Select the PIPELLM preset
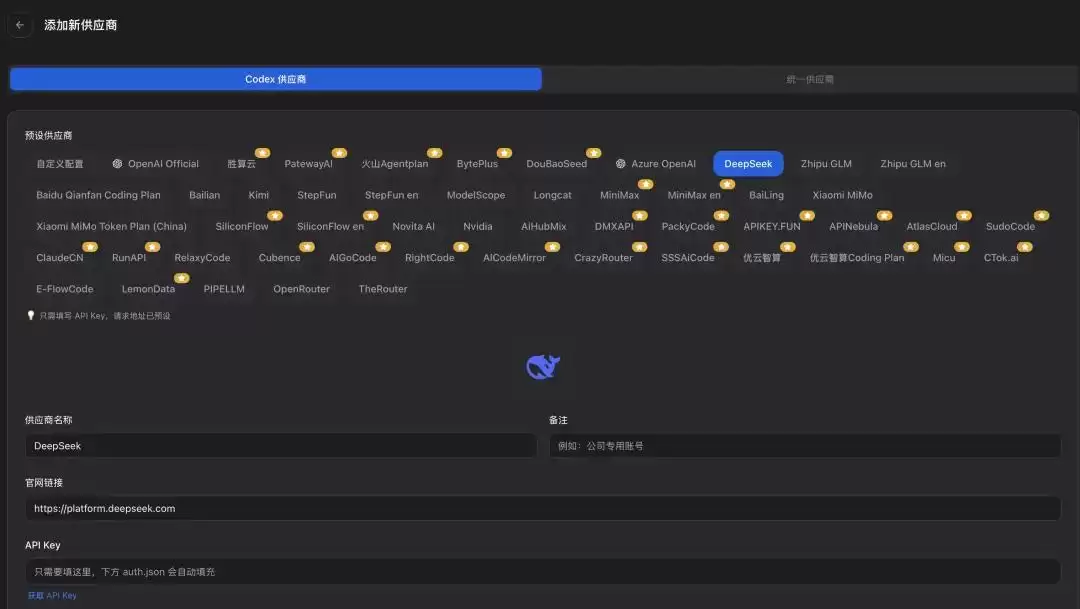Viewport: 1080px width, 609px height. click(x=224, y=289)
